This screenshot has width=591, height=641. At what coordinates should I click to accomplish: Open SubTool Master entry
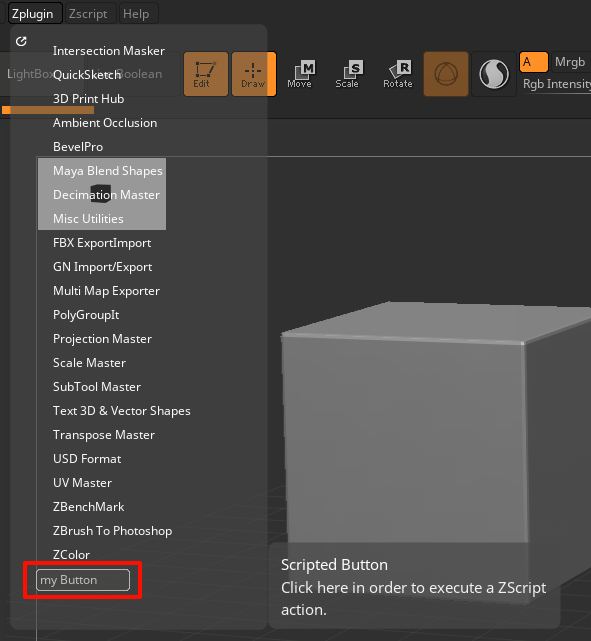tap(96, 387)
